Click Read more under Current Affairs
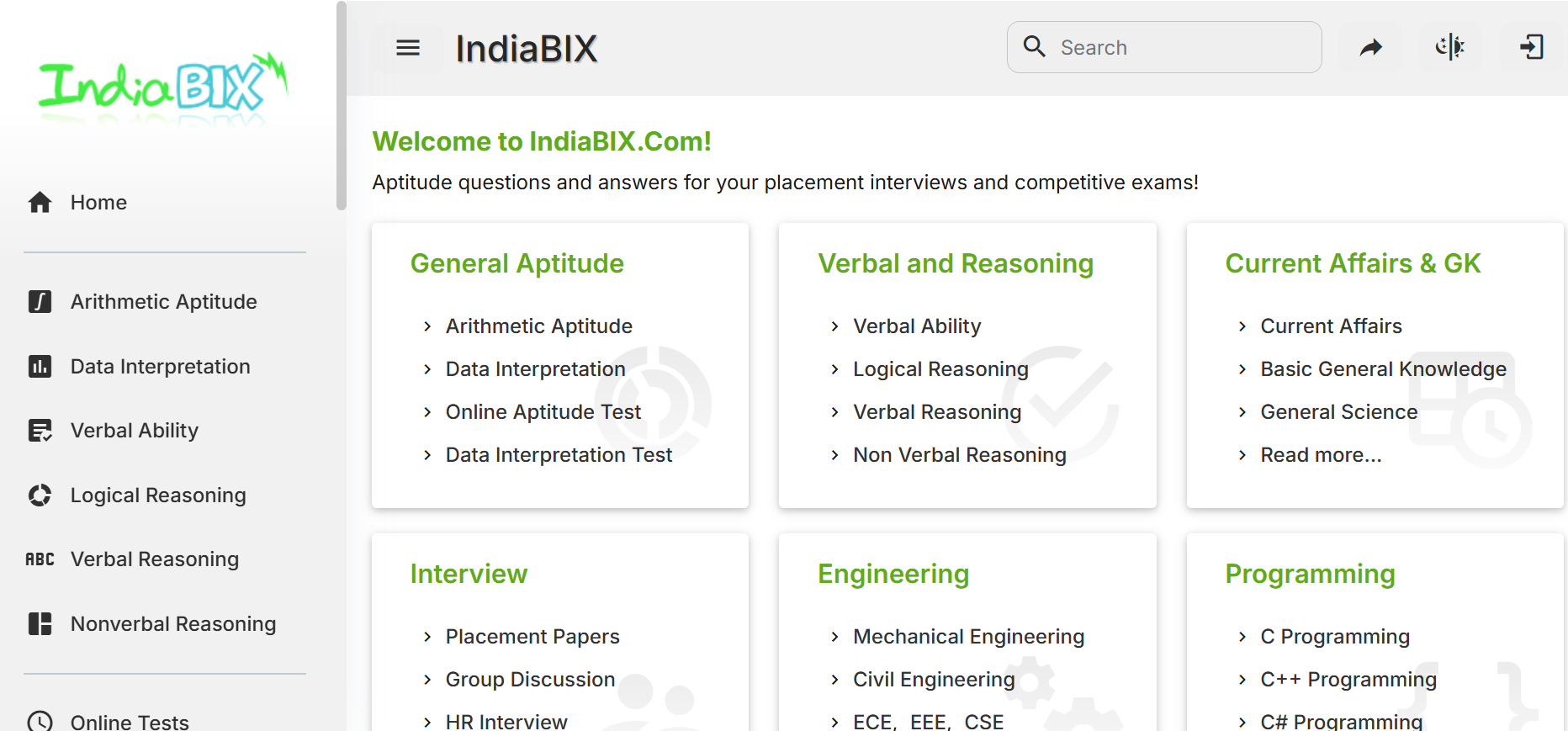Screen dimensions: 1568x731 (1321, 455)
